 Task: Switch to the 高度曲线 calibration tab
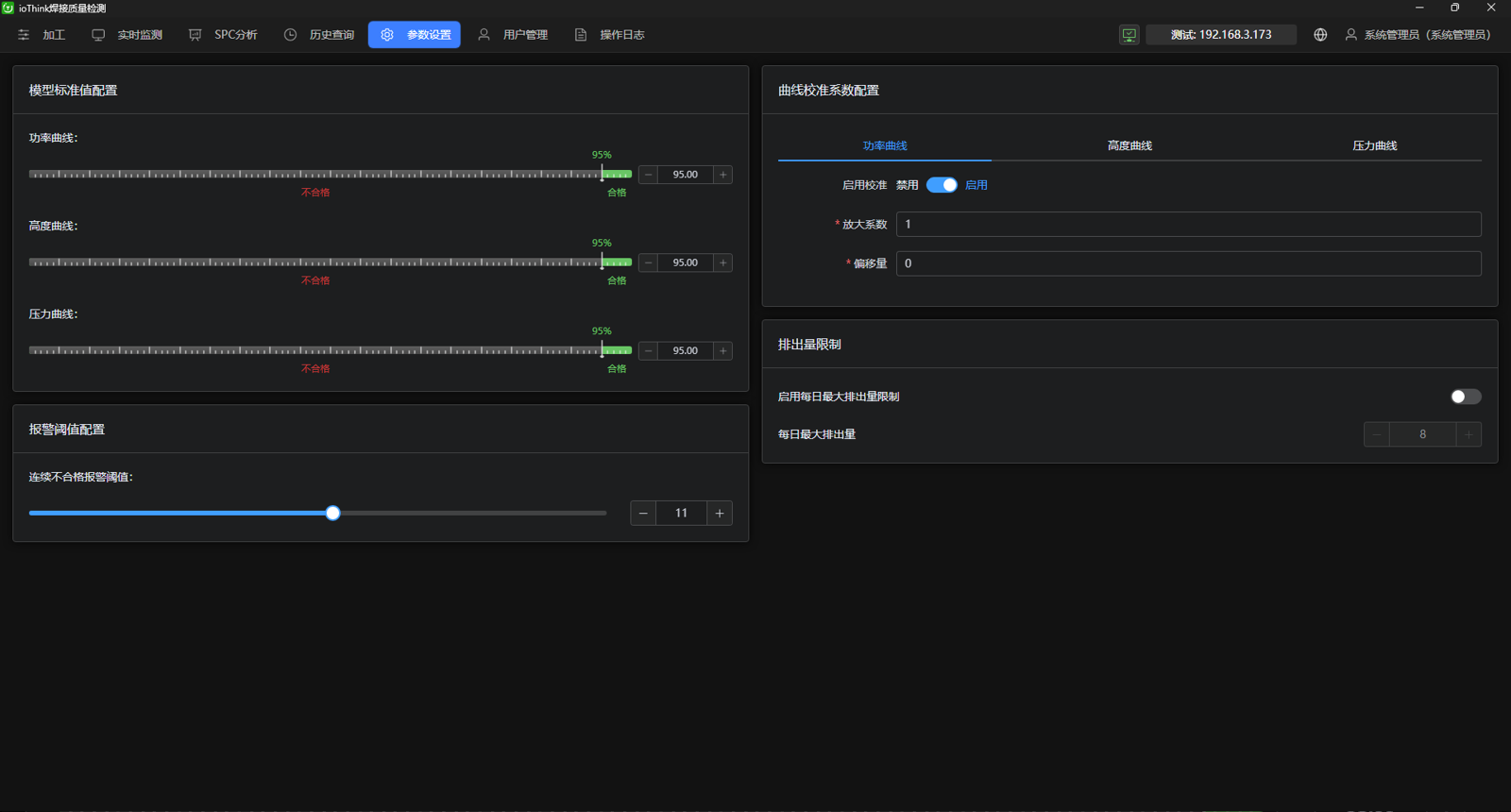(1129, 145)
